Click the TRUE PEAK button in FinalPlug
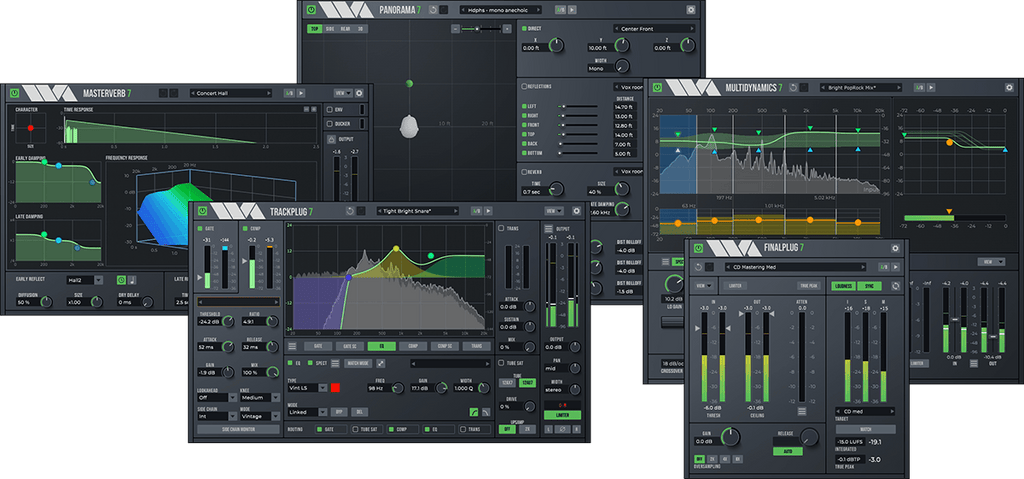1024x479 pixels. 808,286
